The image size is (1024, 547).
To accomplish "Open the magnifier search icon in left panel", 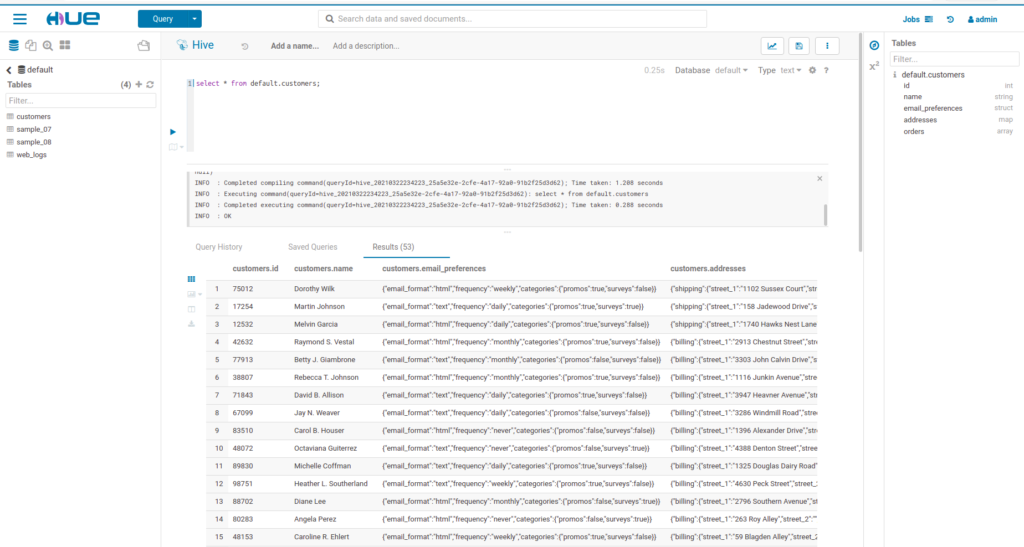I will (x=48, y=45).
